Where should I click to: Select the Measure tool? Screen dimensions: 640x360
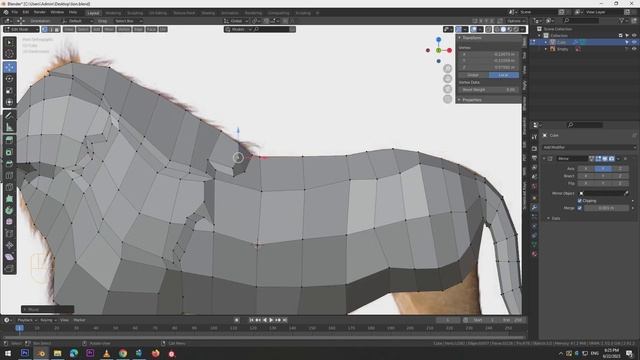(x=9, y=127)
